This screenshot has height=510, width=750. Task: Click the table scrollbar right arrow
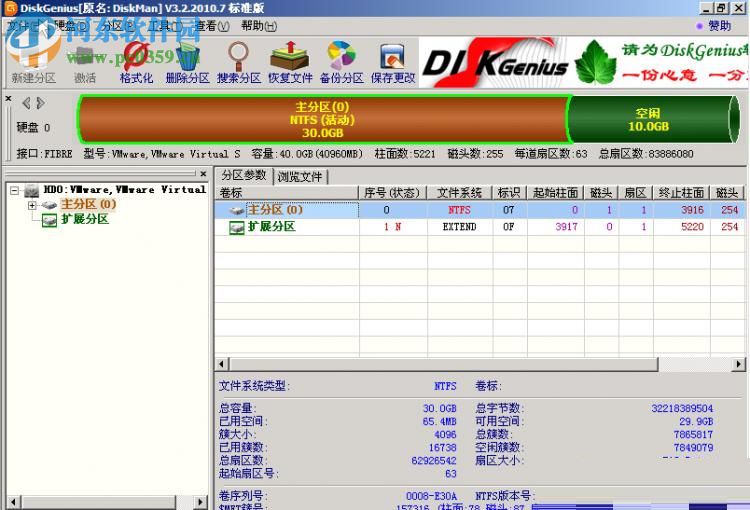pyautogui.click(x=739, y=364)
